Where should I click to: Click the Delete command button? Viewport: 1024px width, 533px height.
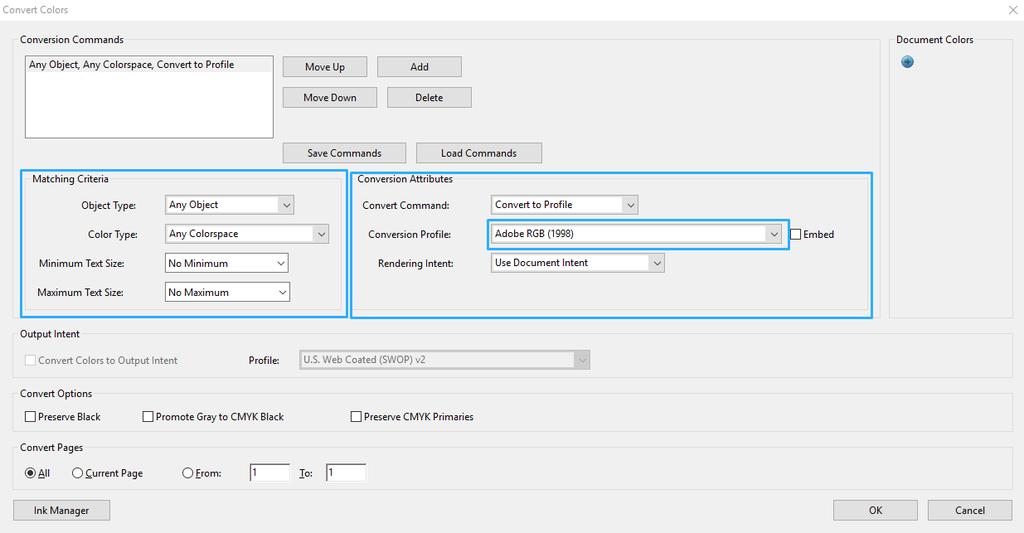click(x=429, y=97)
